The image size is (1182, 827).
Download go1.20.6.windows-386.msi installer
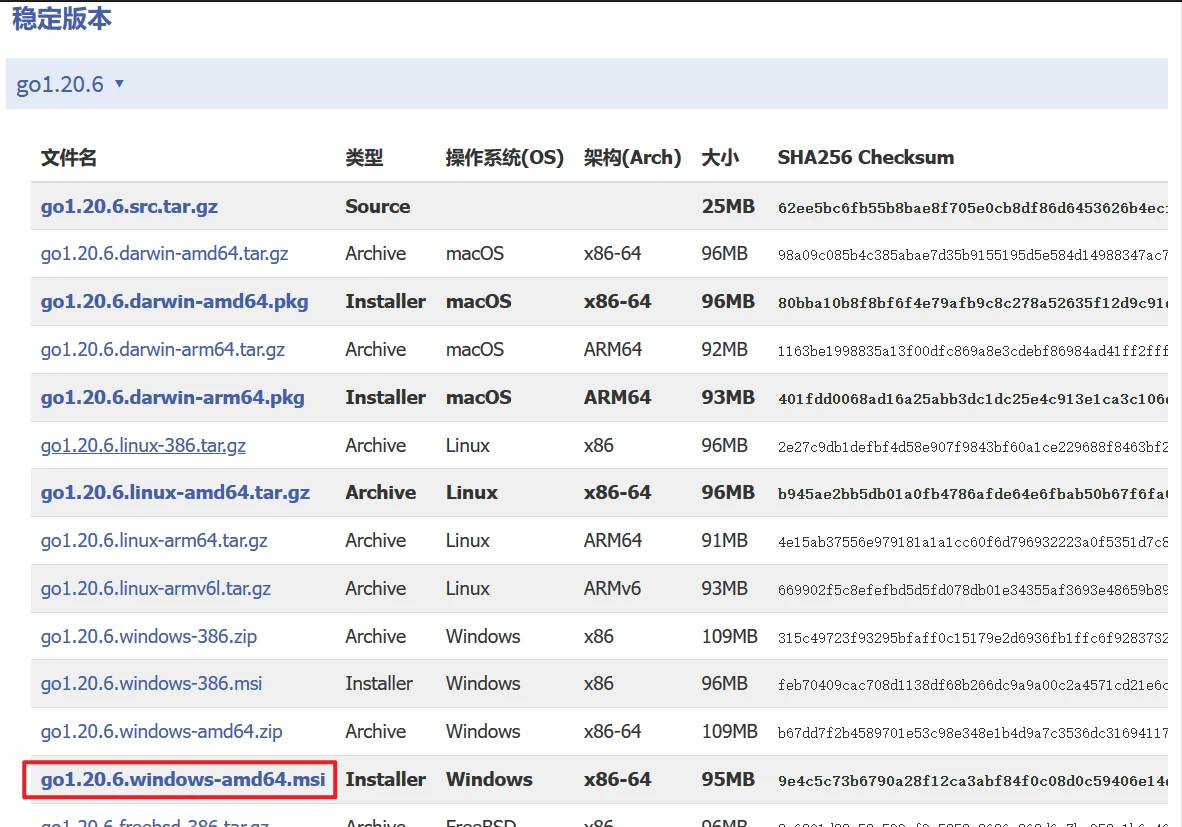pos(152,684)
